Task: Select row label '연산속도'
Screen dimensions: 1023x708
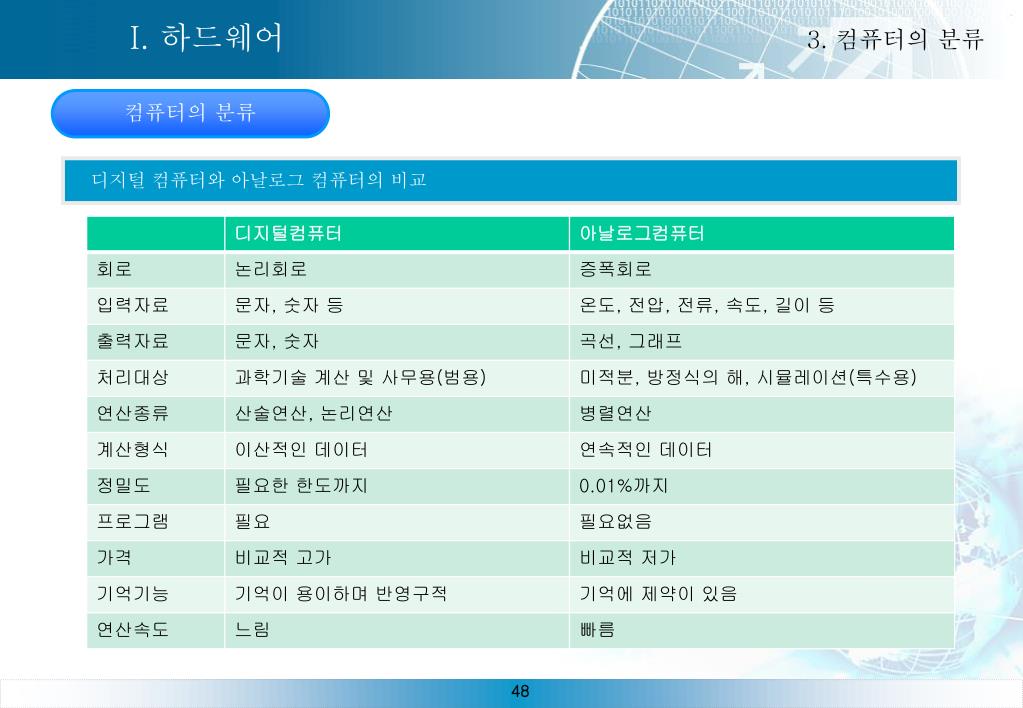Action: [155, 630]
